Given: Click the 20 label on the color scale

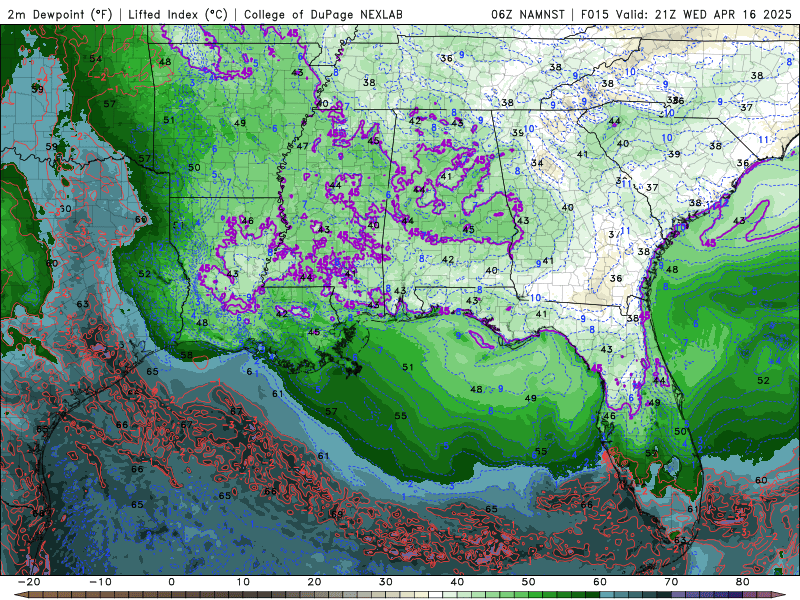Looking at the screenshot, I should coord(314,582).
